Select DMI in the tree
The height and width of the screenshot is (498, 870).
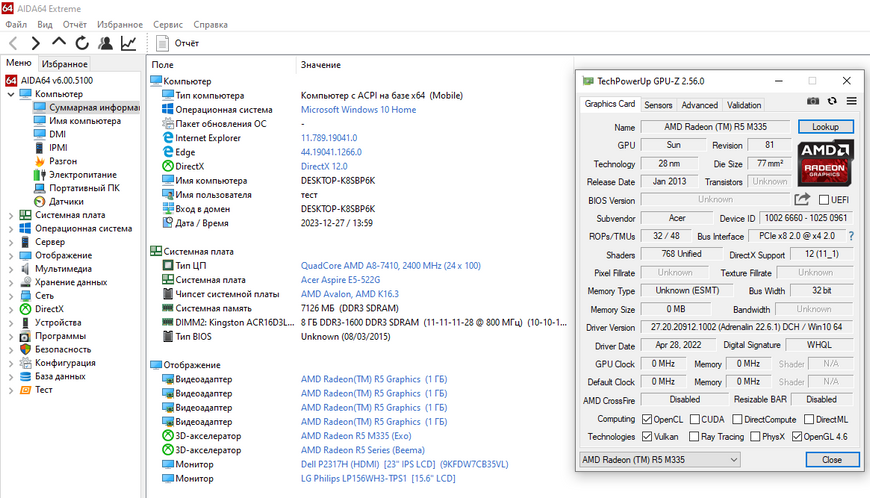[x=50, y=134]
